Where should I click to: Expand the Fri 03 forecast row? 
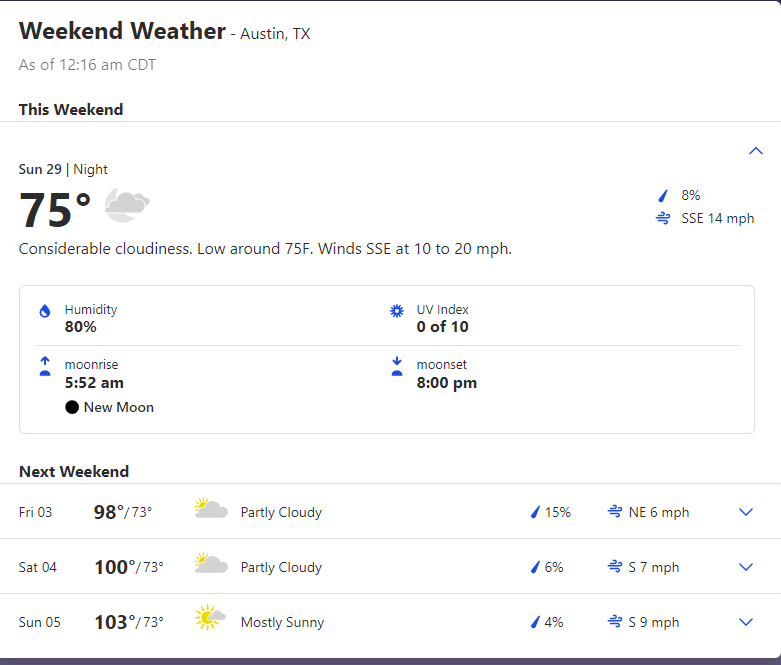pyautogui.click(x=745, y=512)
